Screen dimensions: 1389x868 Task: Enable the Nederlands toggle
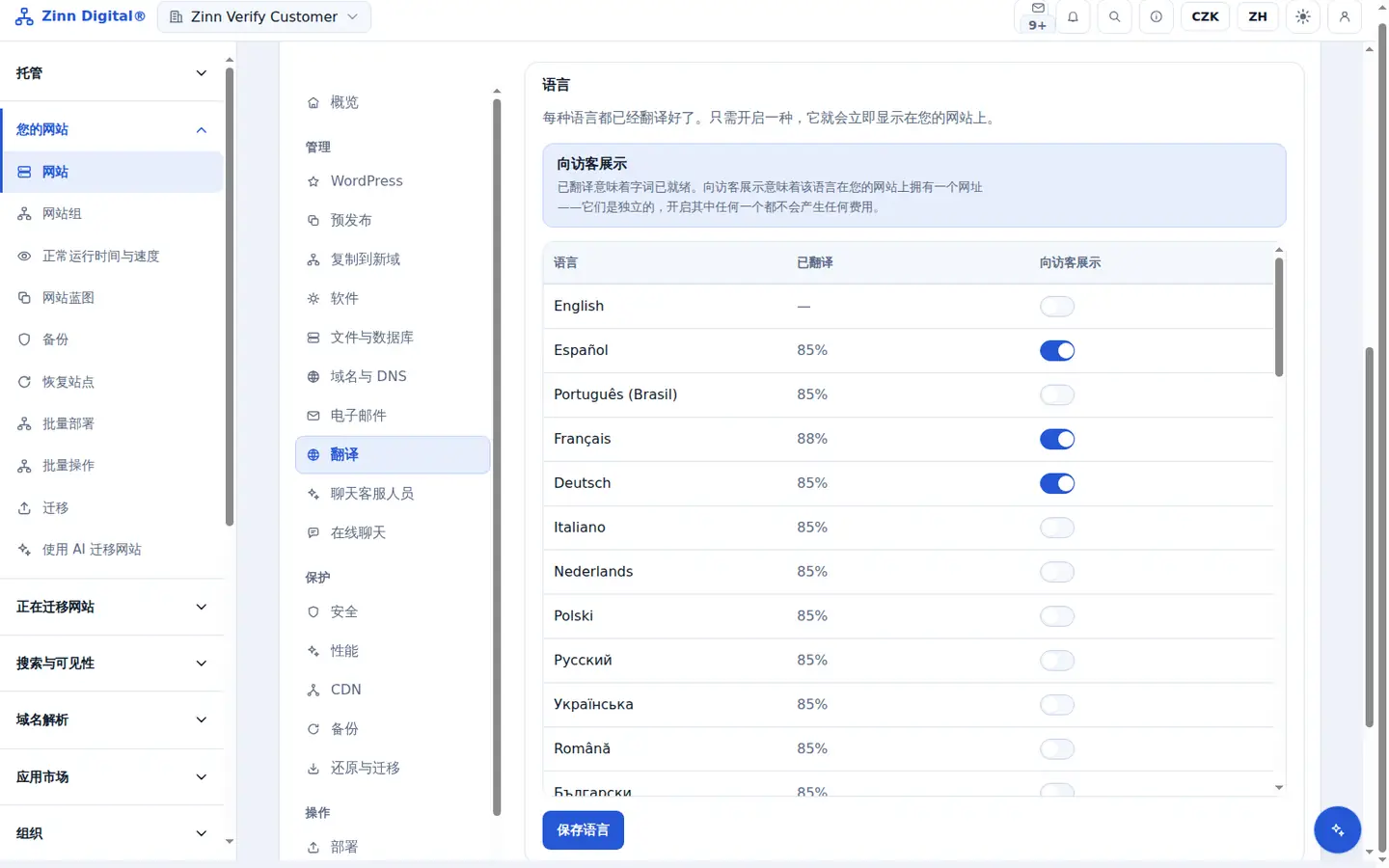(1057, 573)
